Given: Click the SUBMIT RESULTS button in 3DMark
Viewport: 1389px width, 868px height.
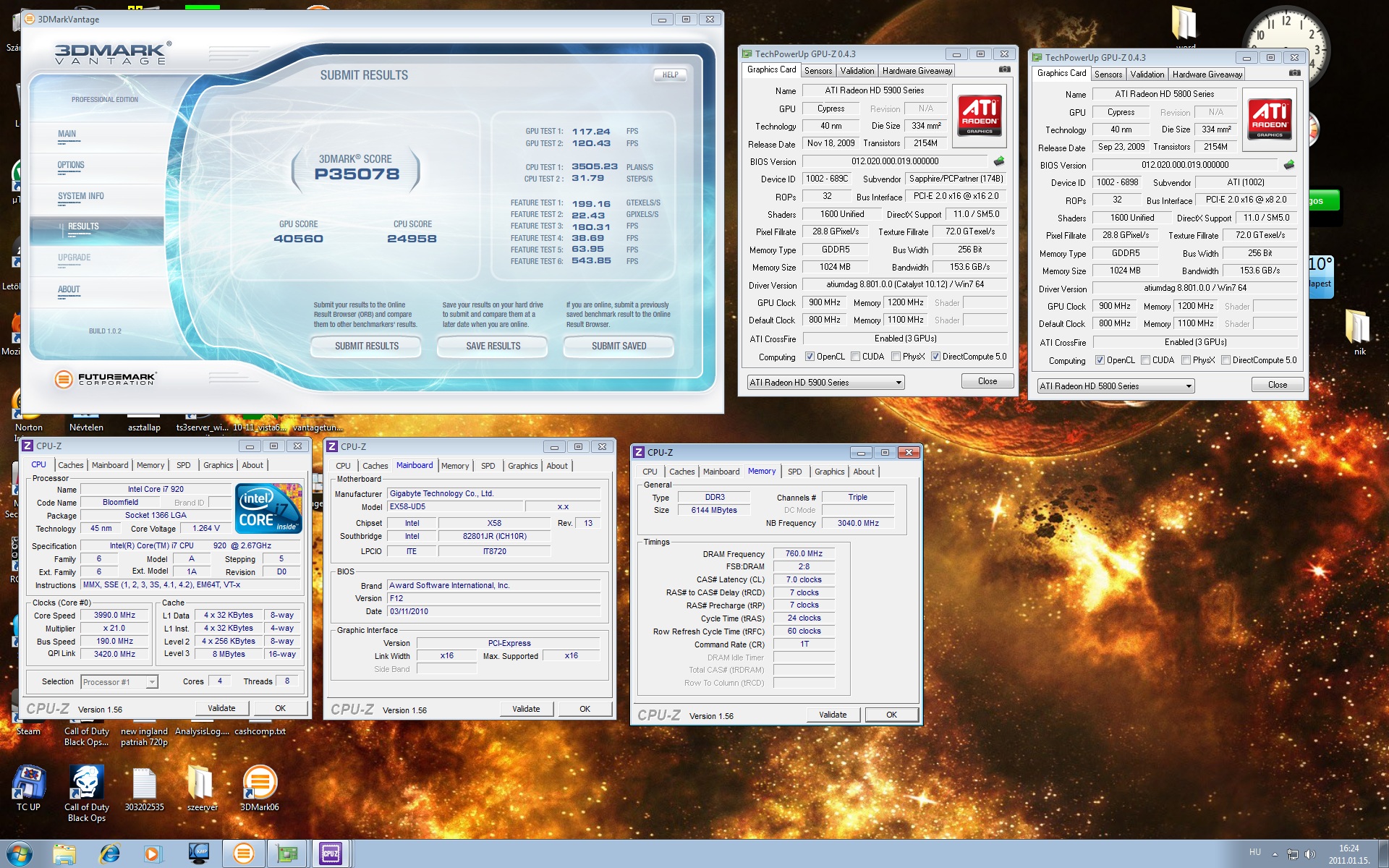Looking at the screenshot, I should click(366, 346).
